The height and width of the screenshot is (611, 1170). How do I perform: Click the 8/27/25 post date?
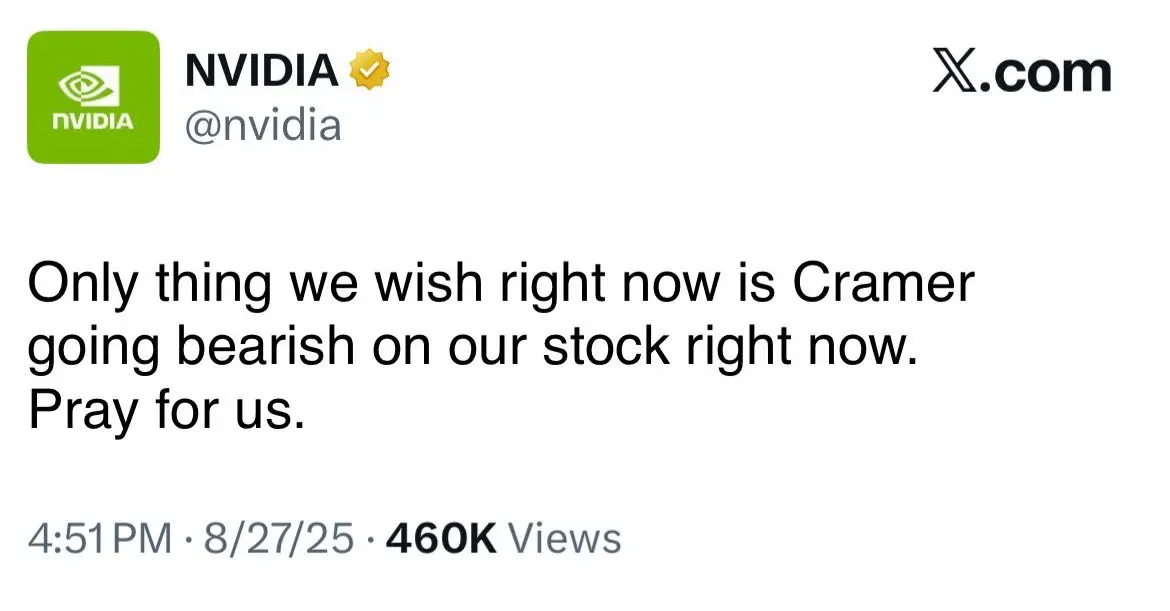pos(278,538)
